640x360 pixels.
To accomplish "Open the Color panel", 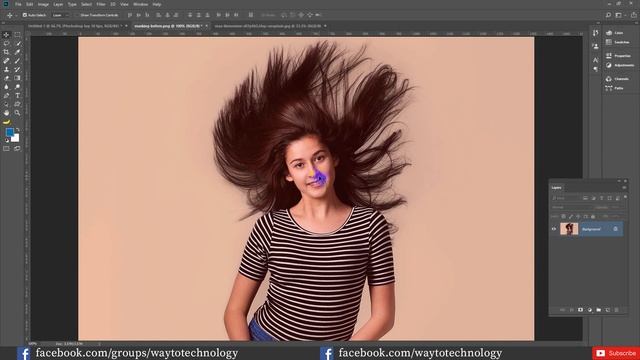I will 616,33.
